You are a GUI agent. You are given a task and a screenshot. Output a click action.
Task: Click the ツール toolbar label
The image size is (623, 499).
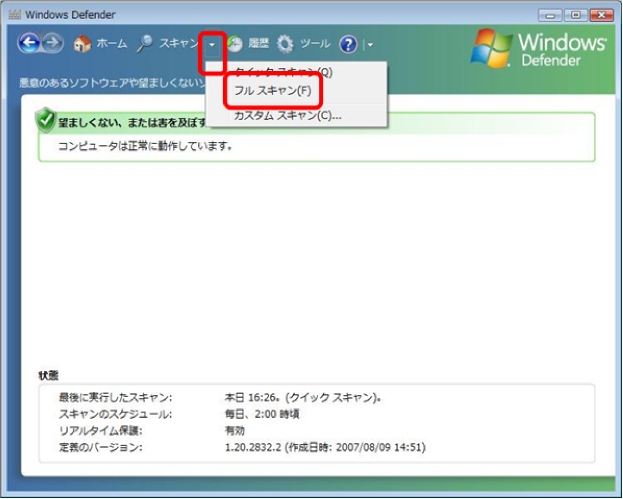315,45
